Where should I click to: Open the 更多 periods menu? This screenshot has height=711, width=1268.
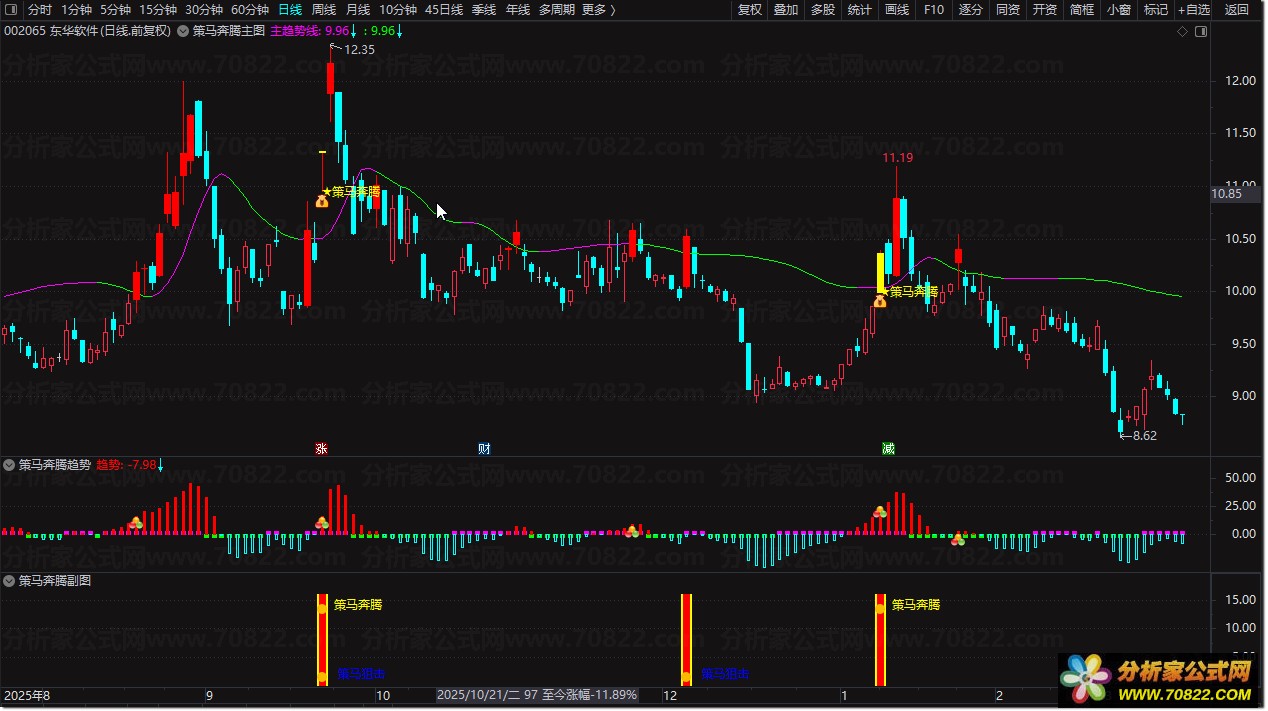598,10
